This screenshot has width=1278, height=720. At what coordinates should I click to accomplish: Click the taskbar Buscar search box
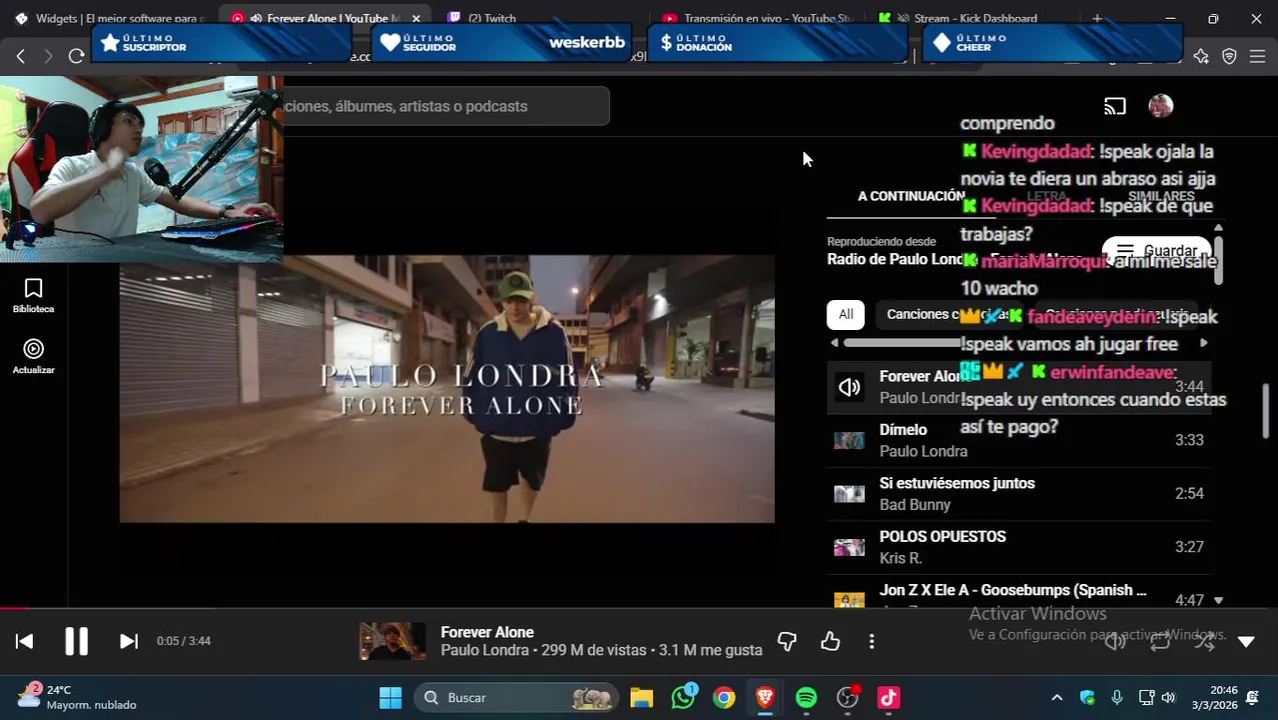[x=517, y=697]
